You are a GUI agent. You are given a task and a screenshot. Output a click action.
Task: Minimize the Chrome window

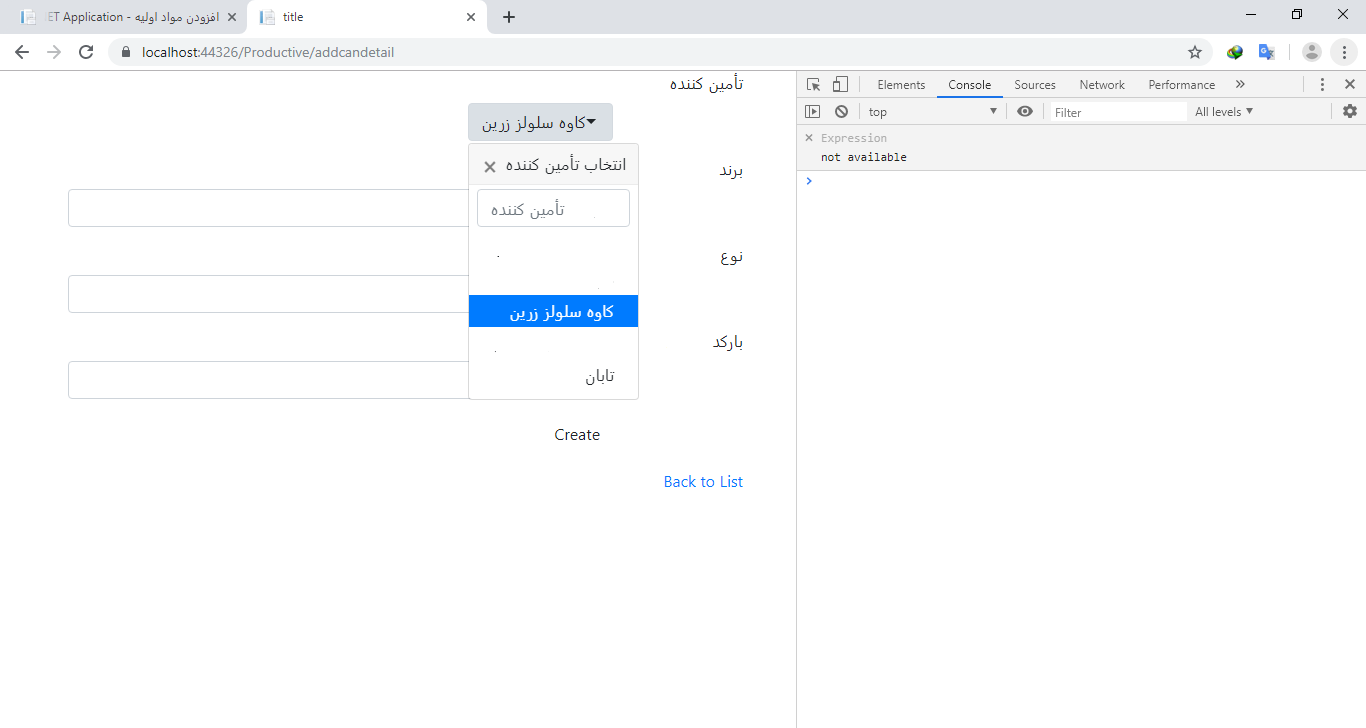(1251, 14)
